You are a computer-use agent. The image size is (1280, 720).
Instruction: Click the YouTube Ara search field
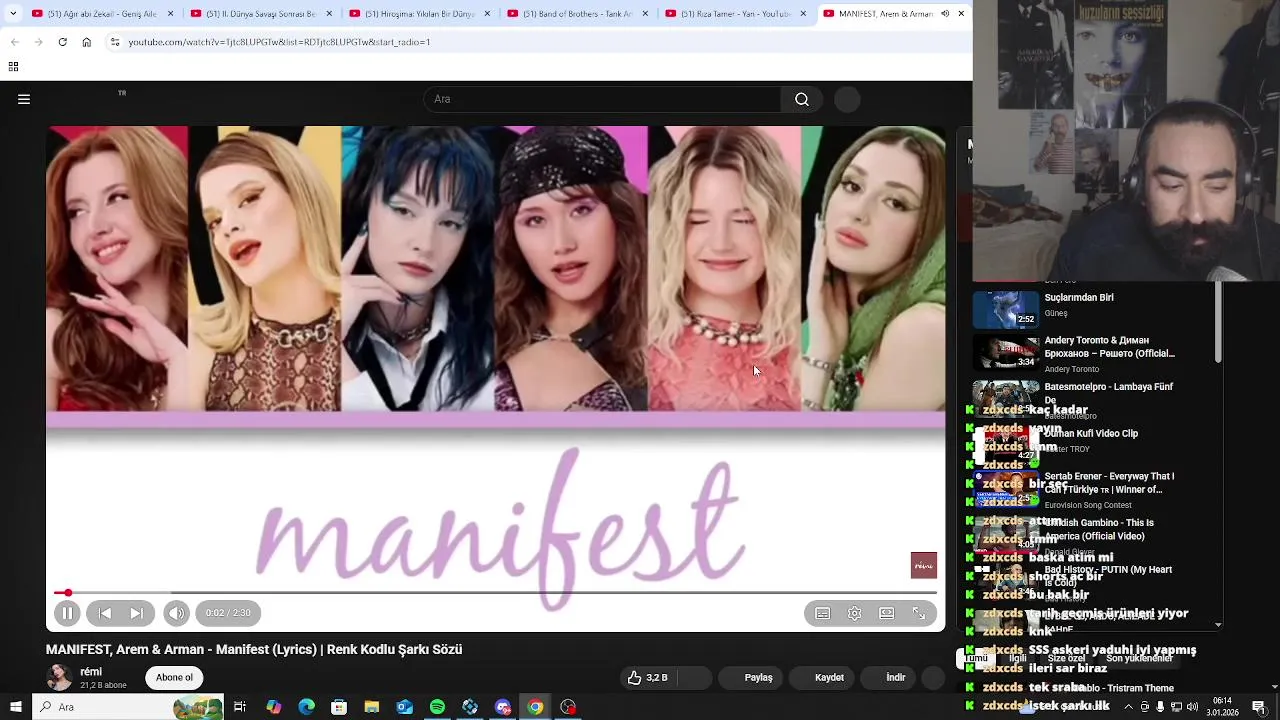tap(603, 99)
